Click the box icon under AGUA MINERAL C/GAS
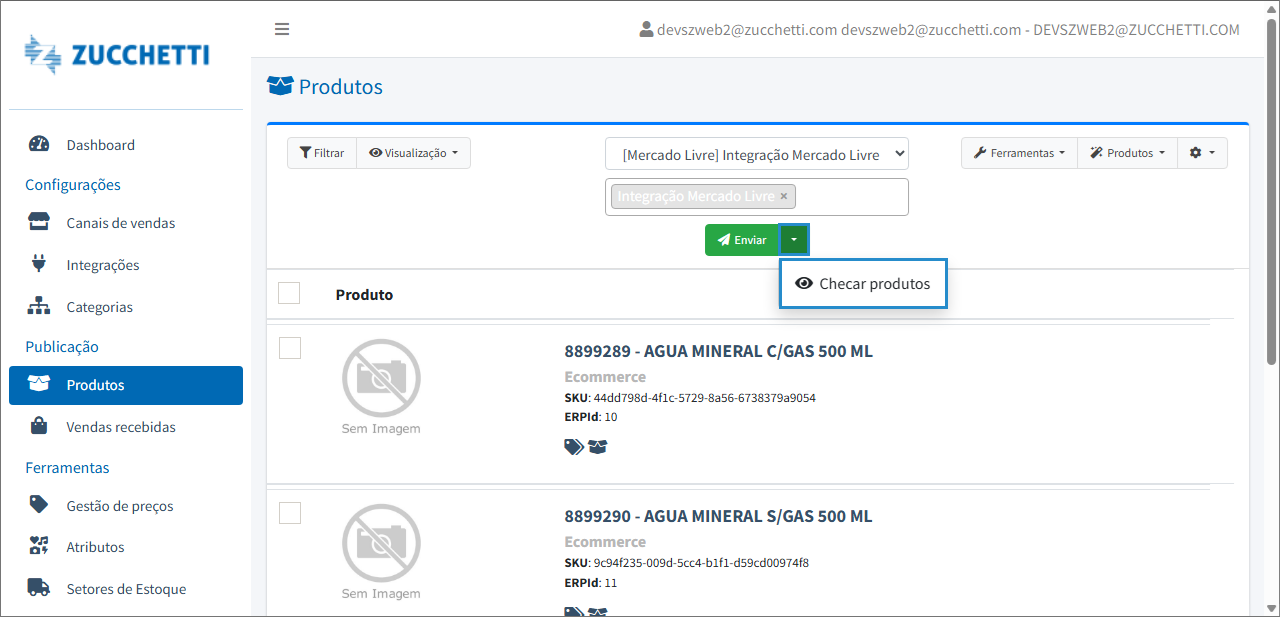1280x617 pixels. click(598, 447)
